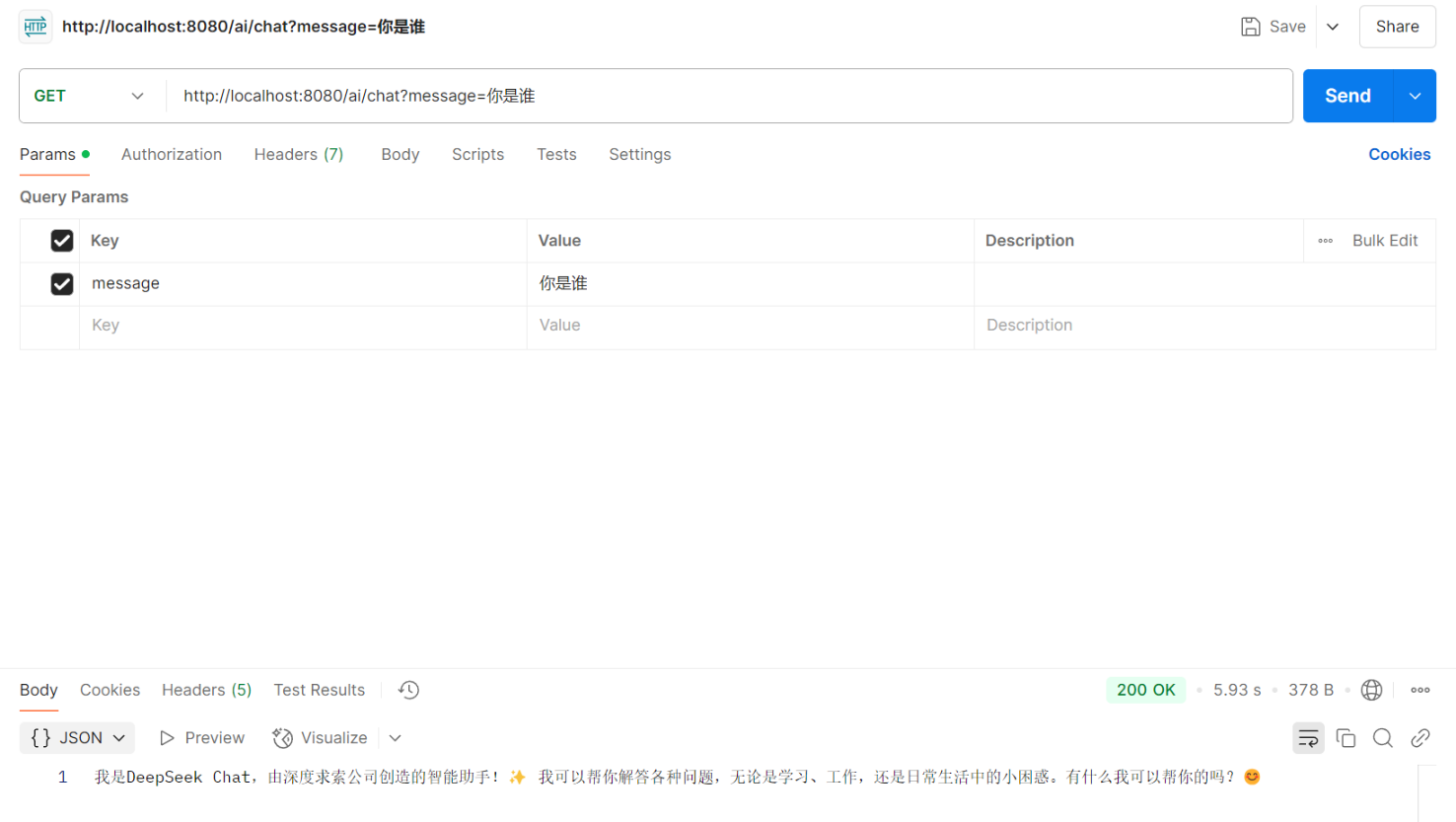Open the response Cookies tab
The width and height of the screenshot is (1456, 822).
[109, 691]
